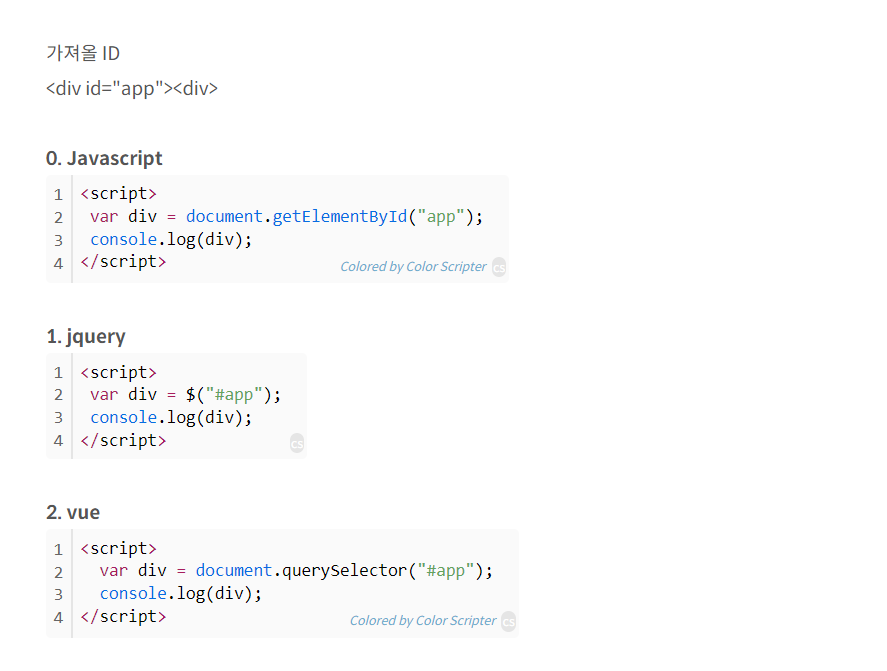Screen dimensions: 887x671
Task: Click the getElementById code line in Javascript block
Action: coord(286,217)
